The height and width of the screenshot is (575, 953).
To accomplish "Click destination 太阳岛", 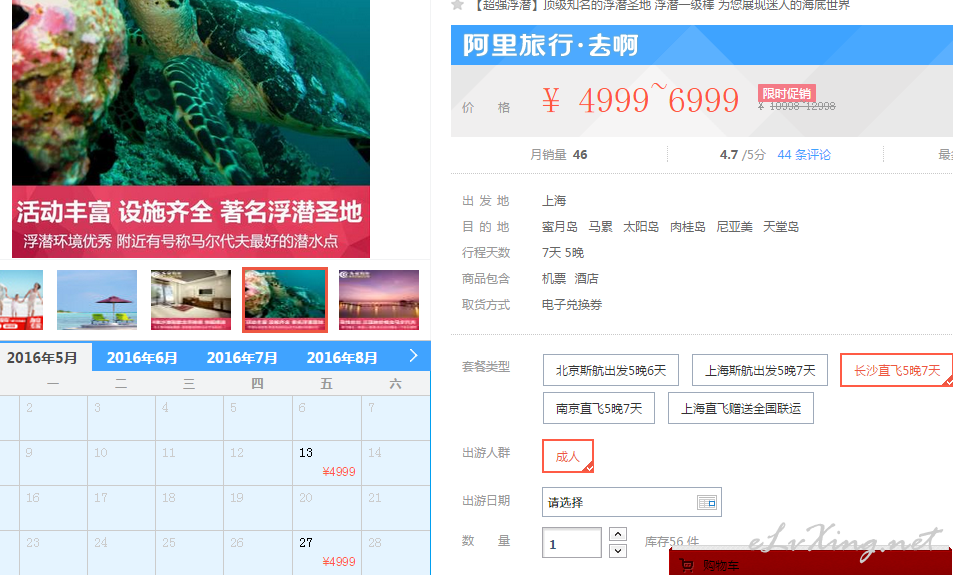I will pos(641,227).
